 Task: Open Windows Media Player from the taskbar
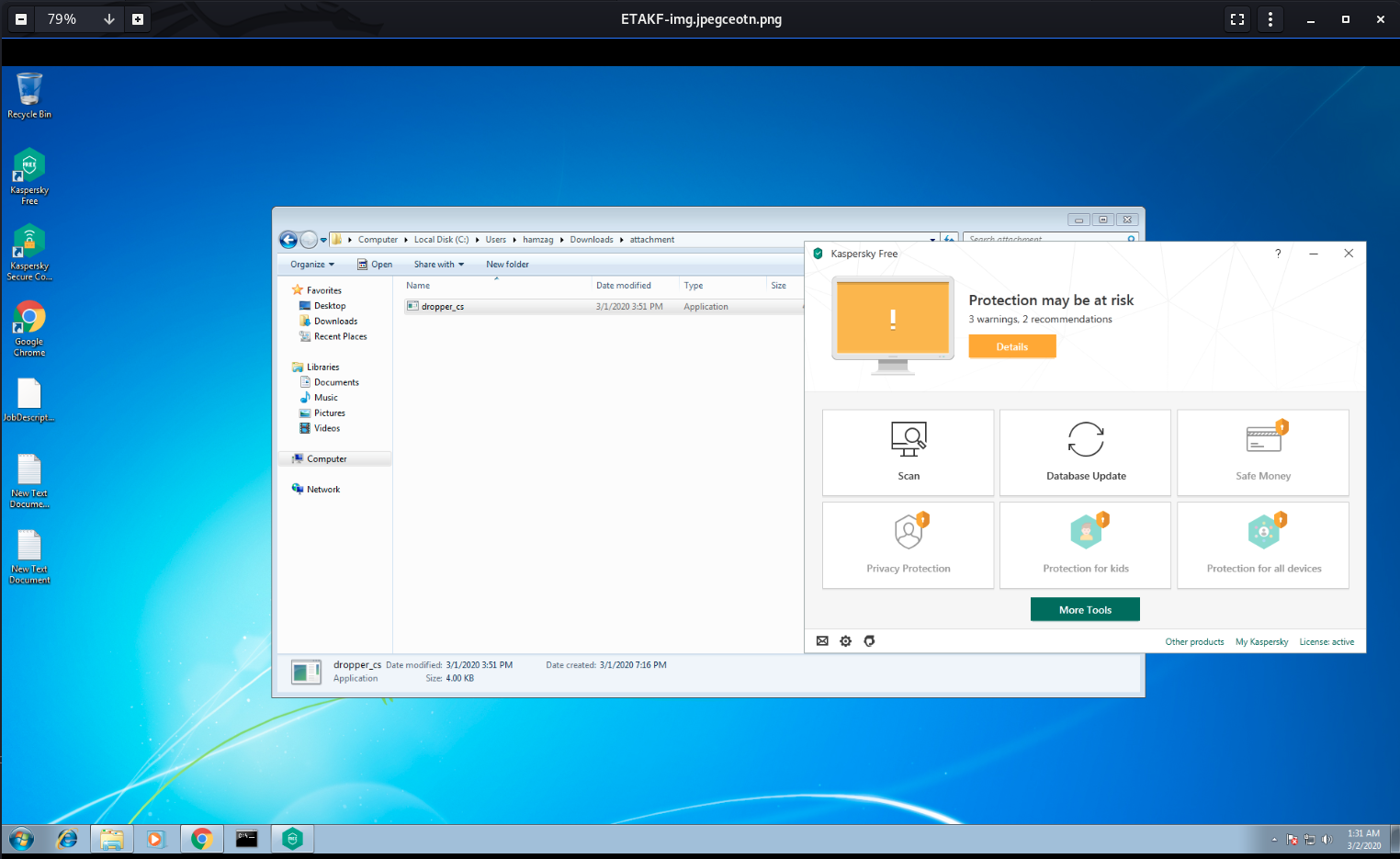(x=155, y=839)
